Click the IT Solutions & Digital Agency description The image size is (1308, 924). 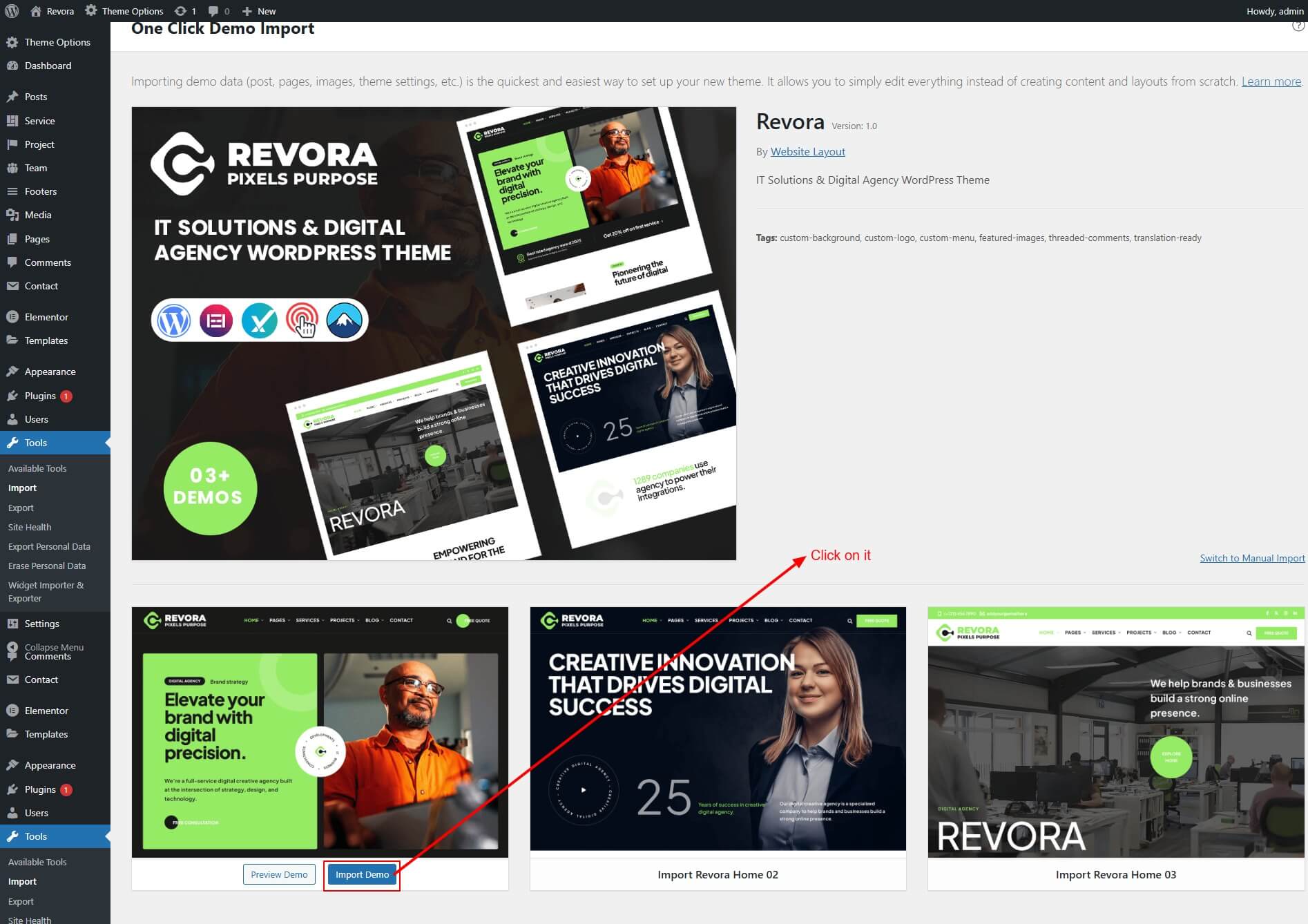[x=872, y=180]
